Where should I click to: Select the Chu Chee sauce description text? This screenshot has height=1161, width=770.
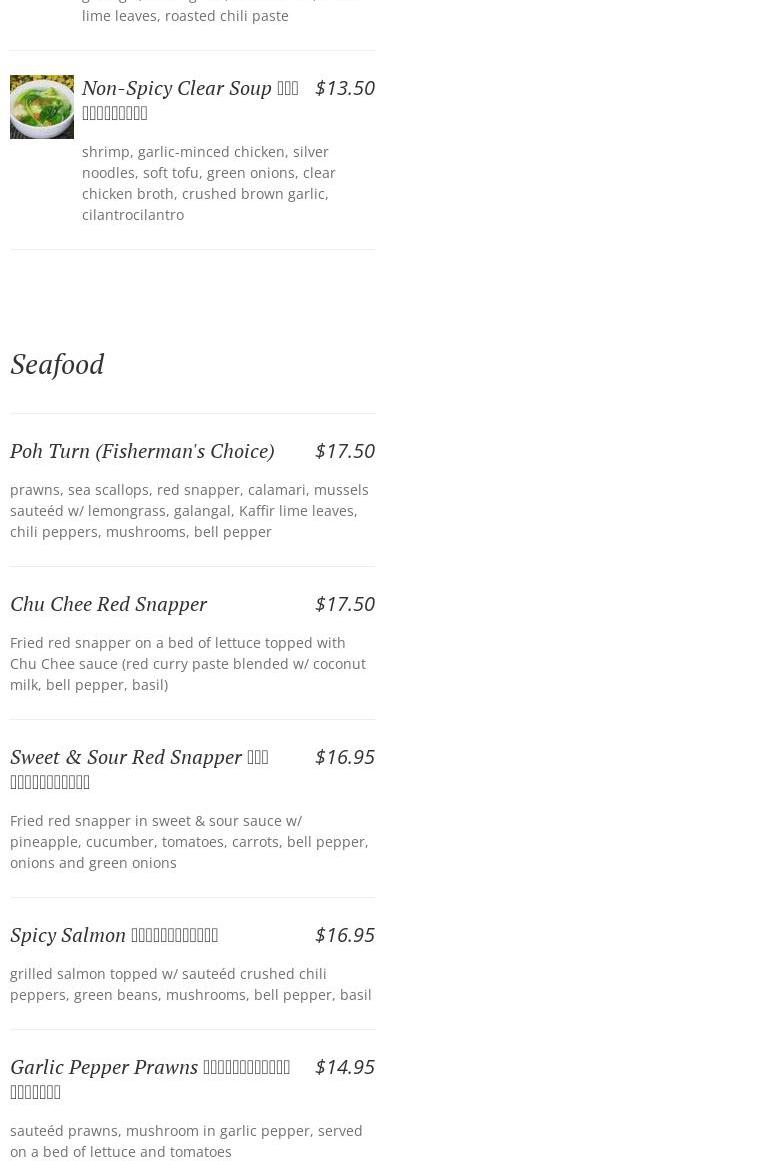coord(188,664)
